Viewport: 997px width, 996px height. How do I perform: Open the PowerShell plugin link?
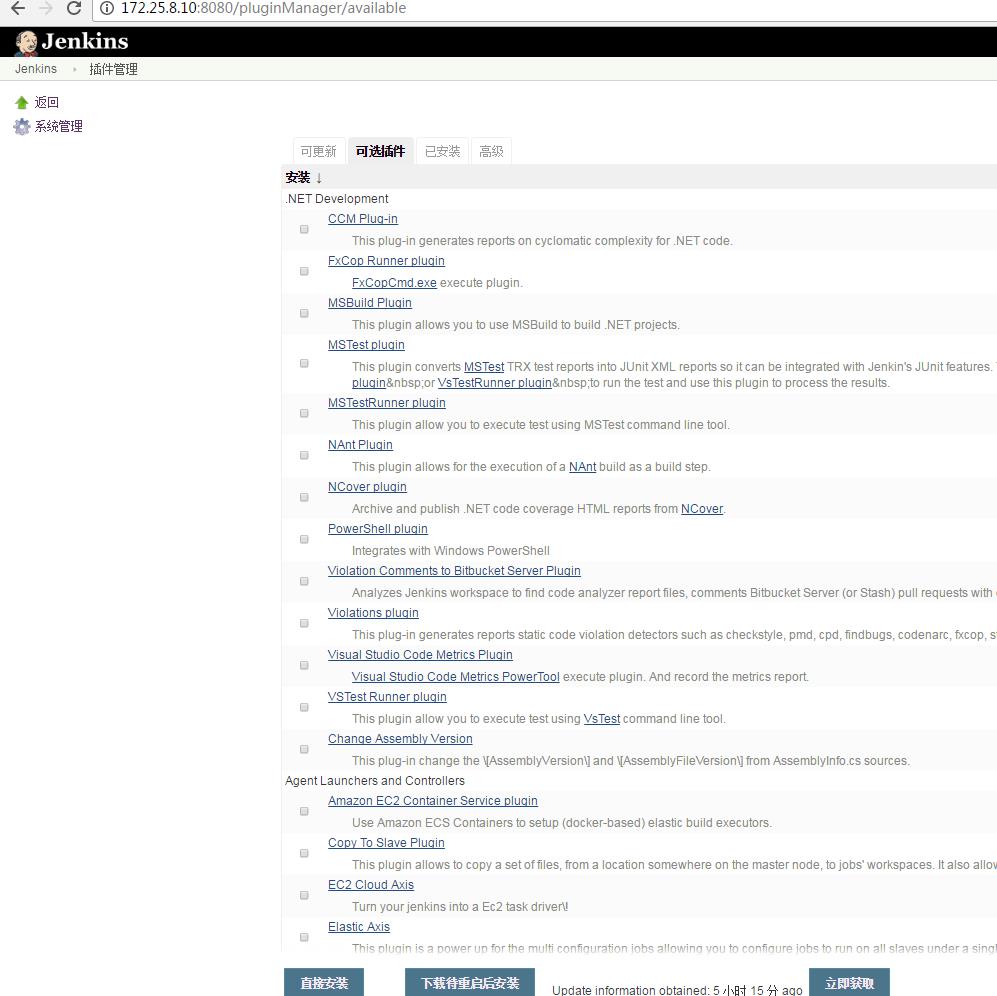pos(378,529)
